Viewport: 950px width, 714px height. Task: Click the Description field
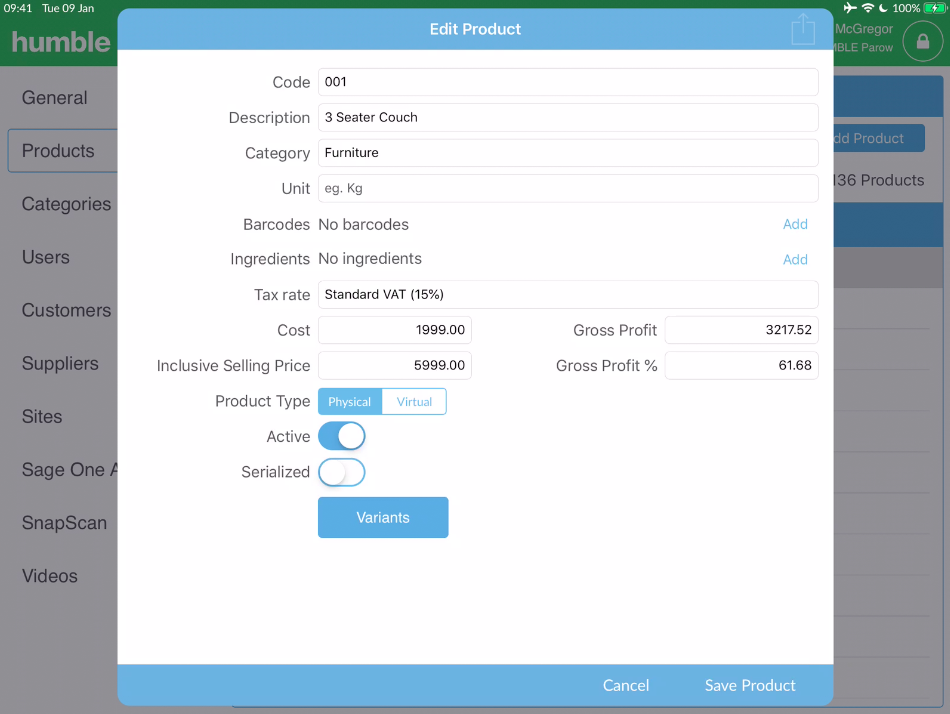tap(568, 118)
